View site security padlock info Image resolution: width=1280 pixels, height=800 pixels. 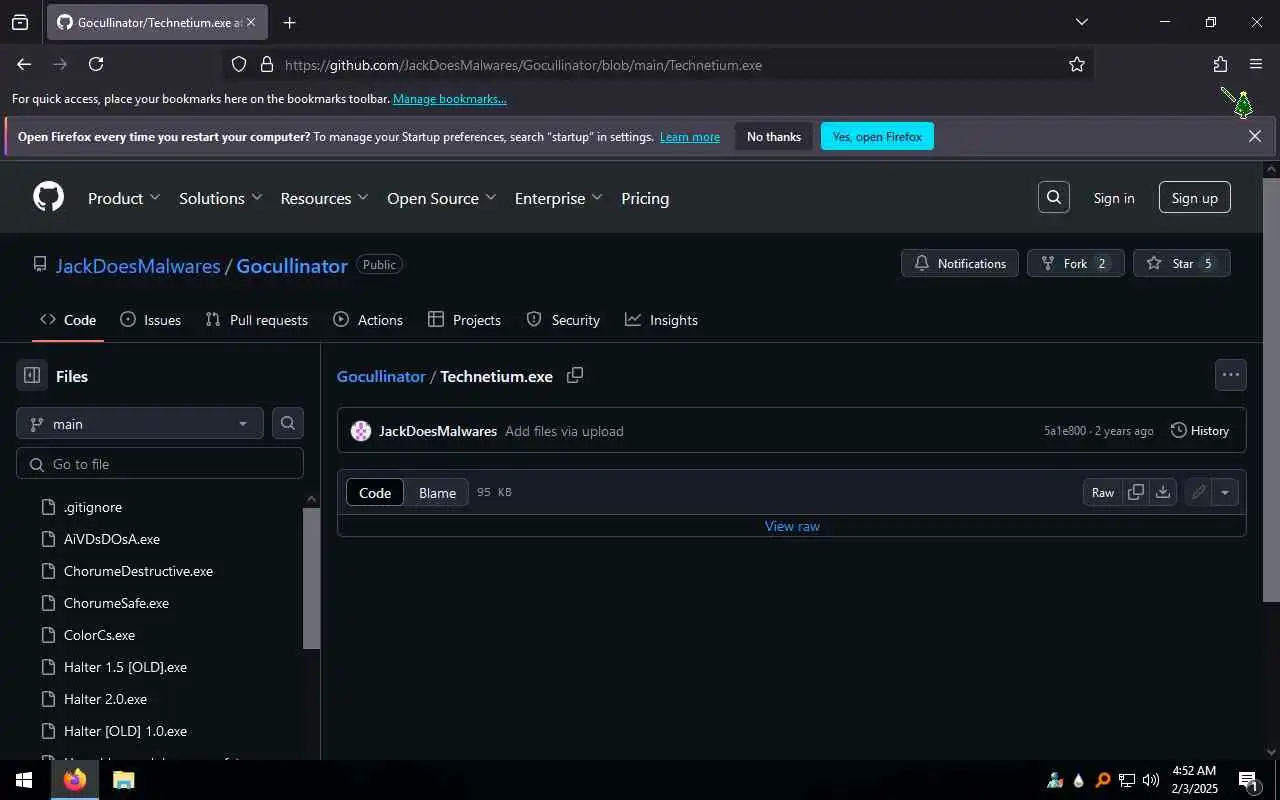[x=266, y=64]
